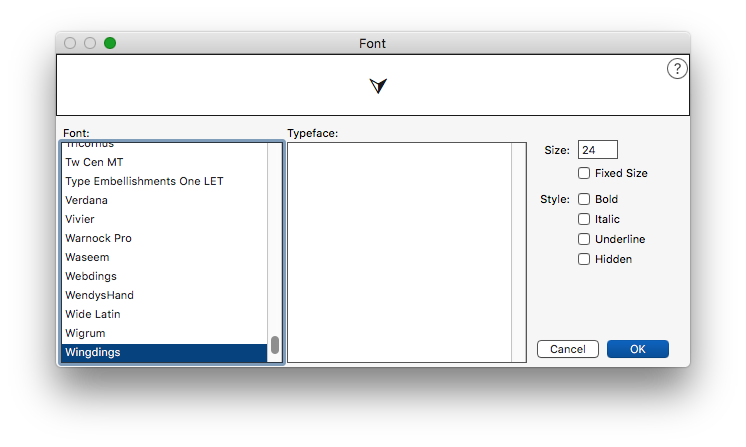Select WendysHand font entry

tap(99, 295)
